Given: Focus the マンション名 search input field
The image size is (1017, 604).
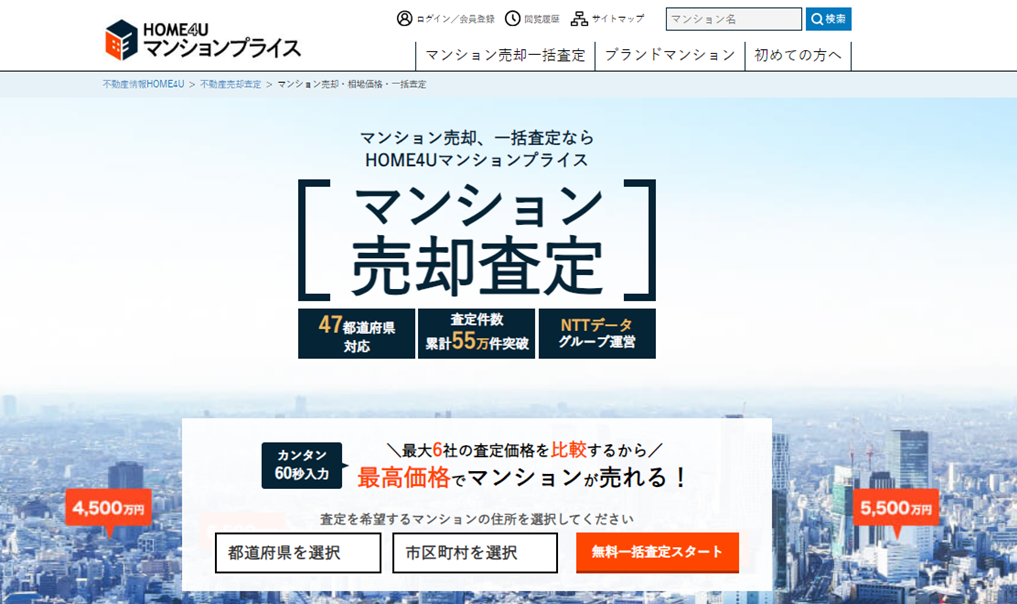Looking at the screenshot, I should point(734,19).
